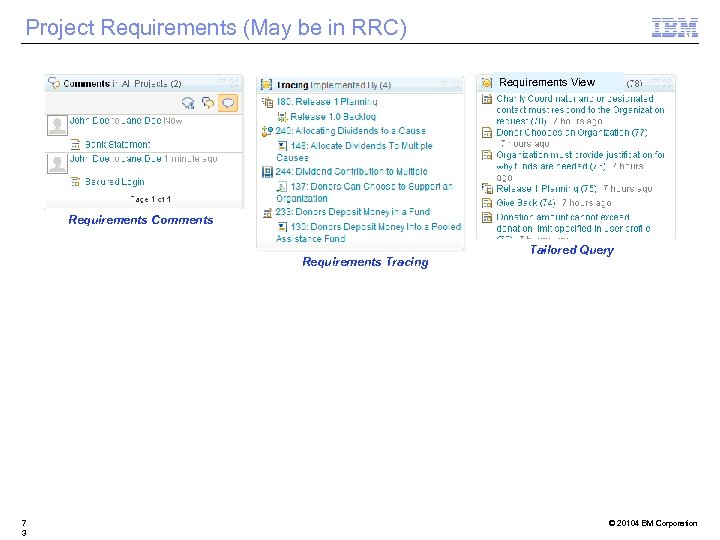Open 'Donor Chooses an Organization (77)' link
The width and height of the screenshot is (720, 540).
point(572,133)
